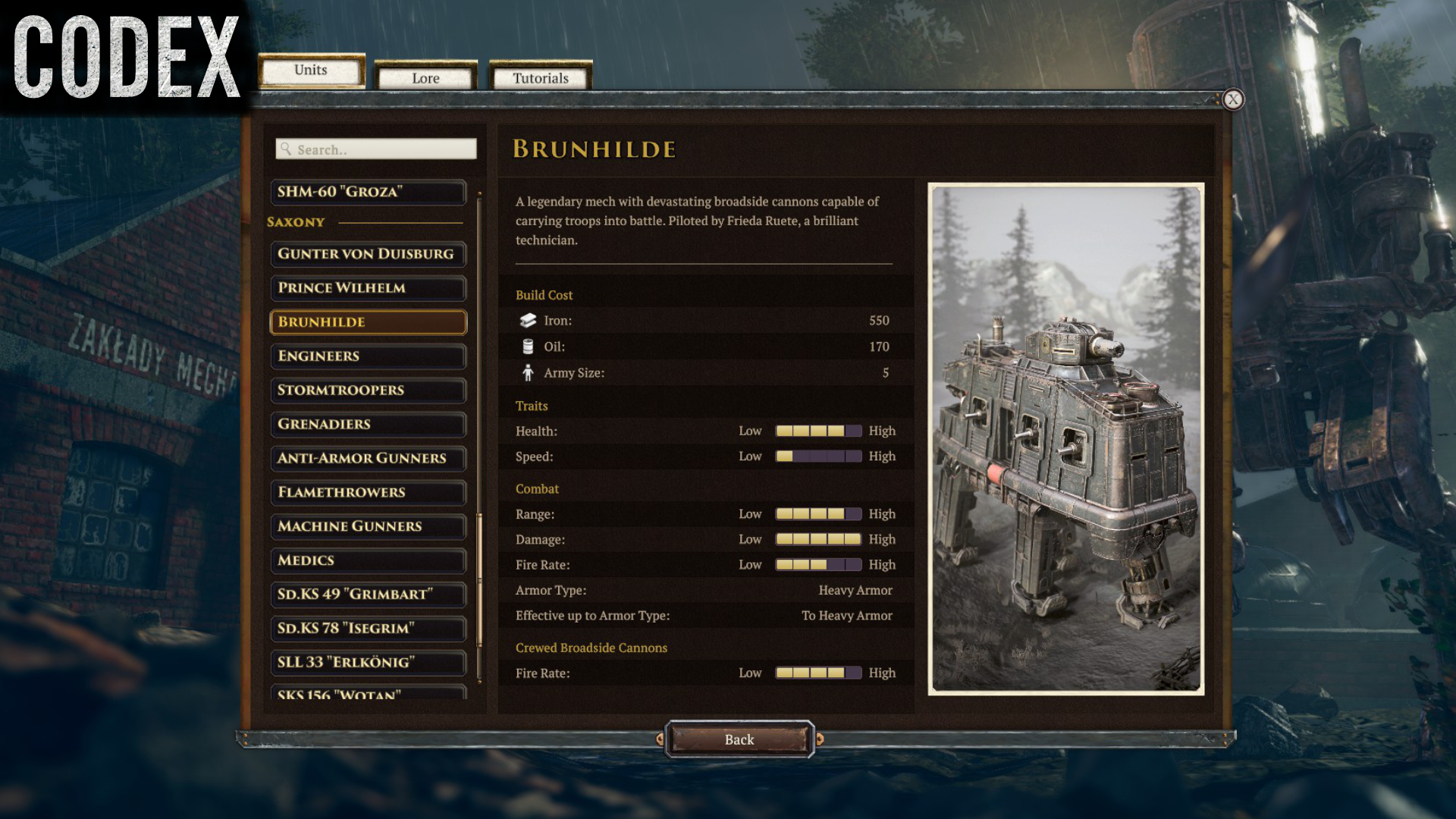
Task: Select Gunter von Duisburg entry
Action: coord(369,254)
